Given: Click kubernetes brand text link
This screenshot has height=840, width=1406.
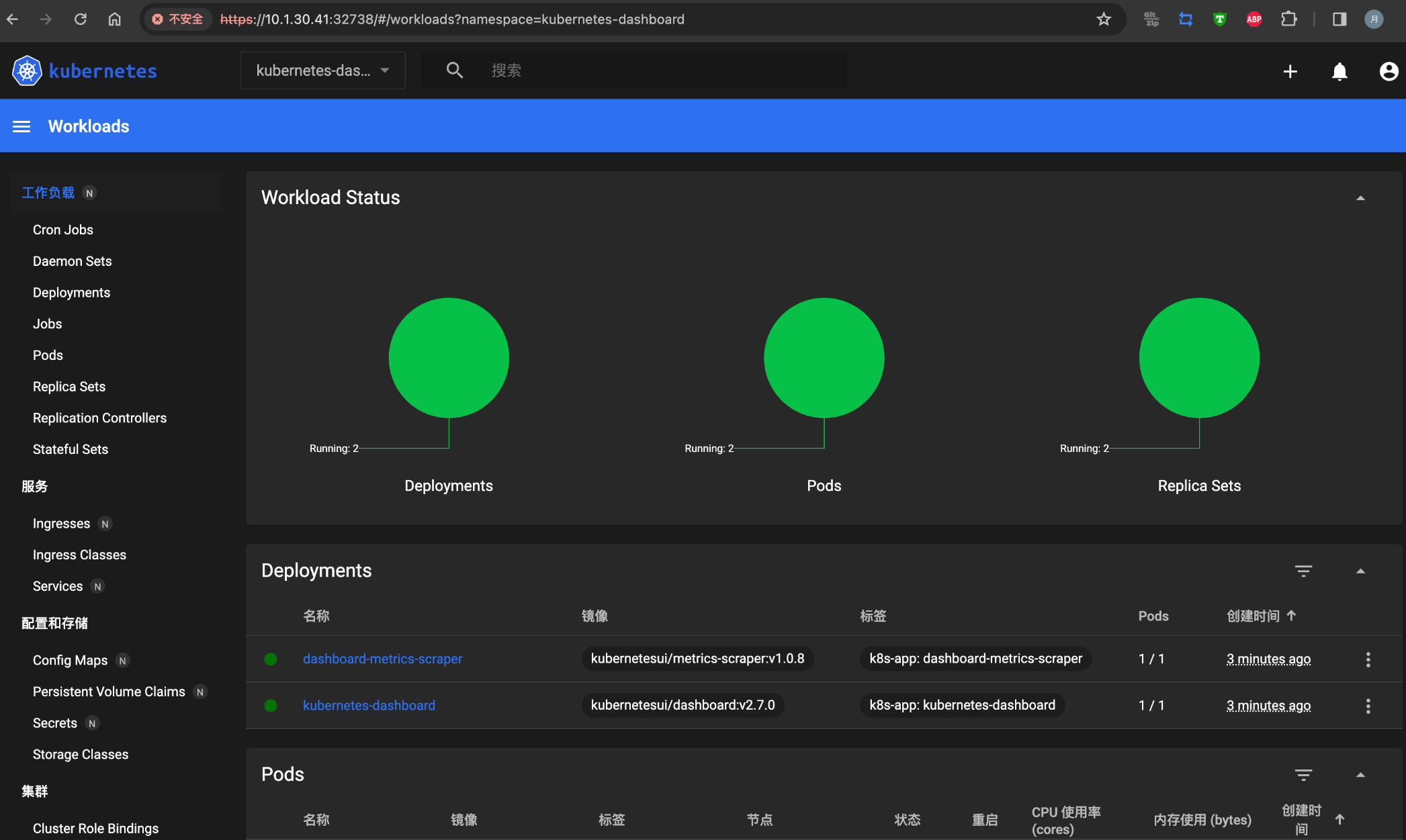Looking at the screenshot, I should [x=103, y=71].
